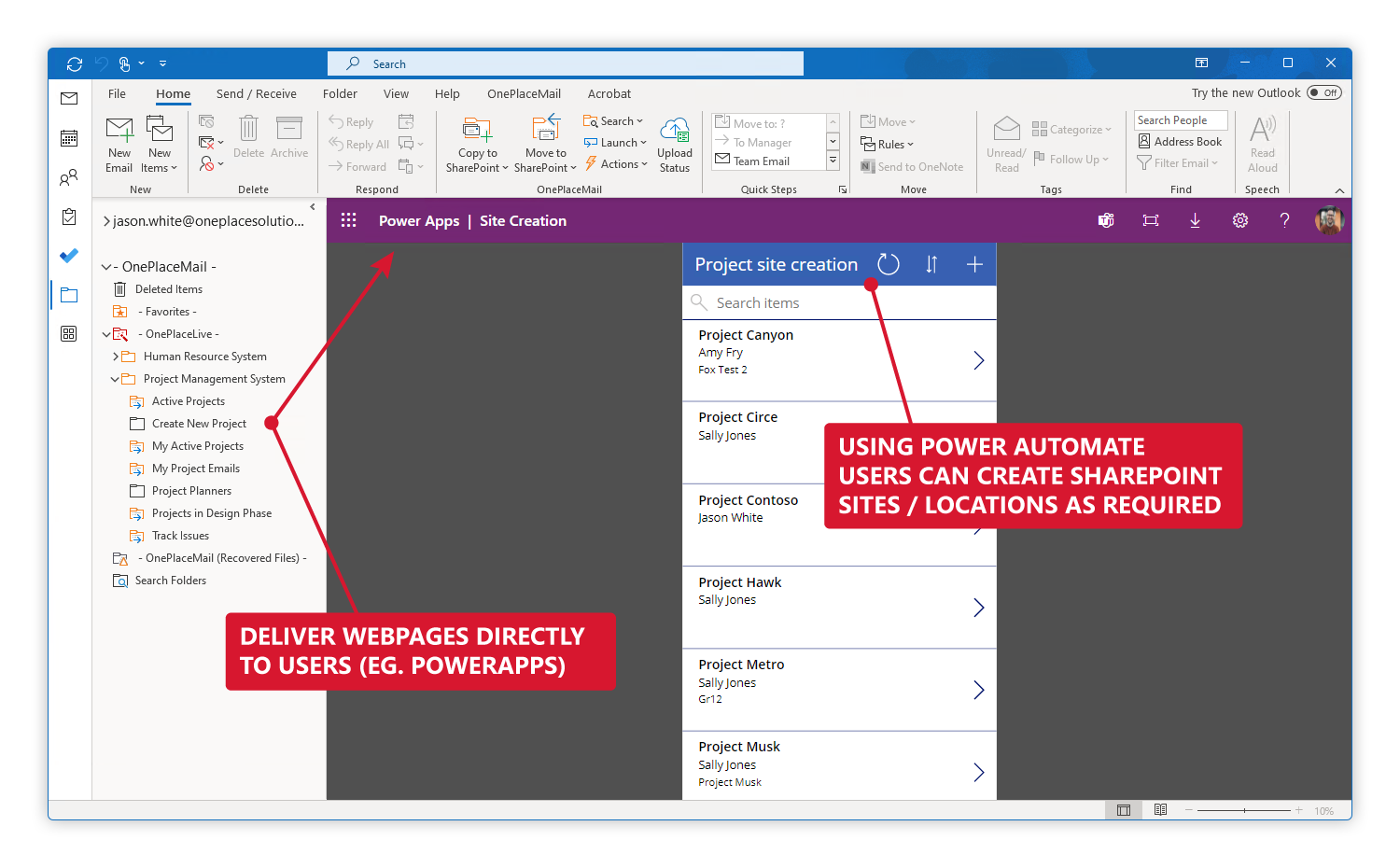Click the Site Creation link
This screenshot has width=1400, height=868.
click(523, 221)
